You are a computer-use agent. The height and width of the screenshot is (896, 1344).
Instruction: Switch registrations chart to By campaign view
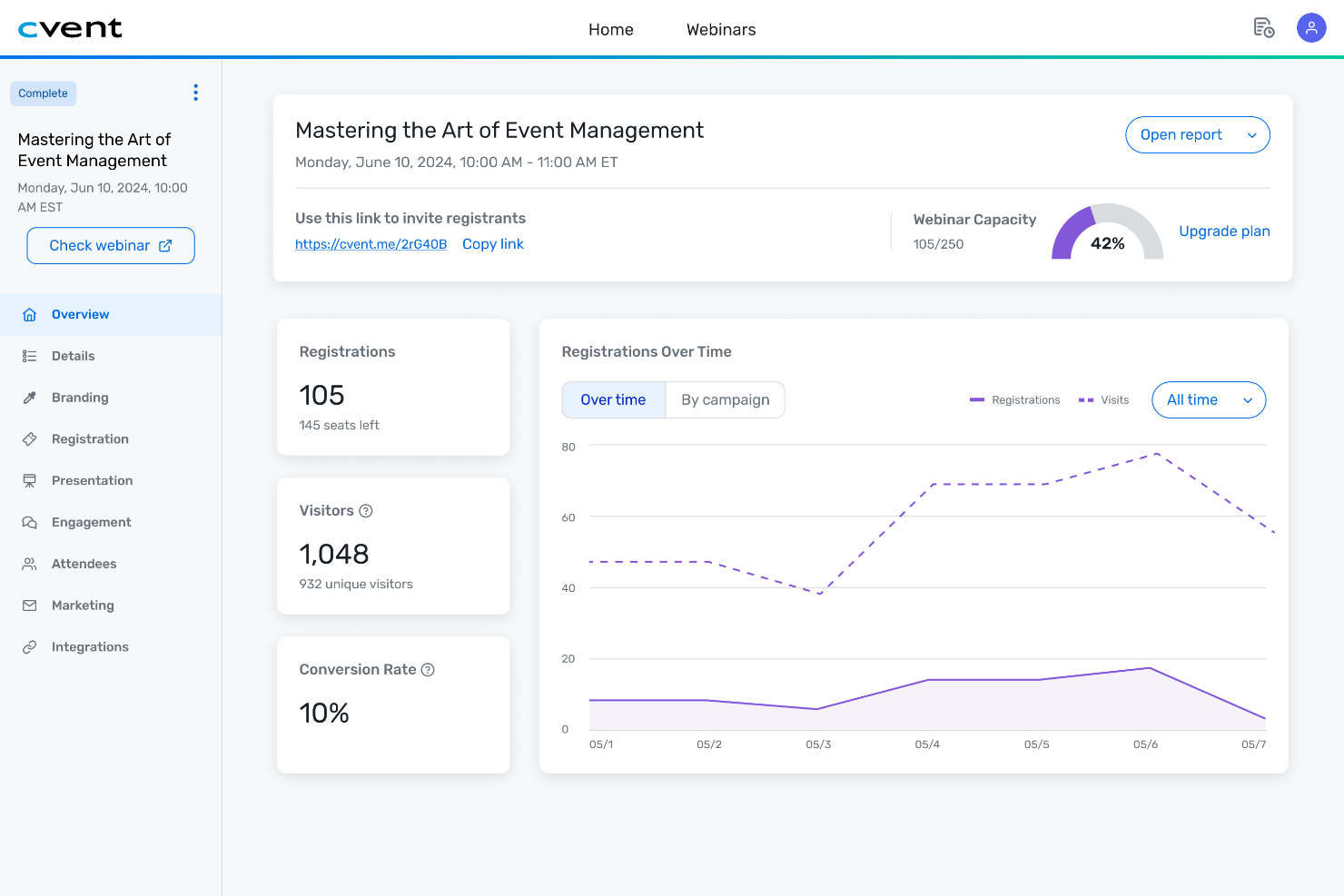tap(725, 399)
